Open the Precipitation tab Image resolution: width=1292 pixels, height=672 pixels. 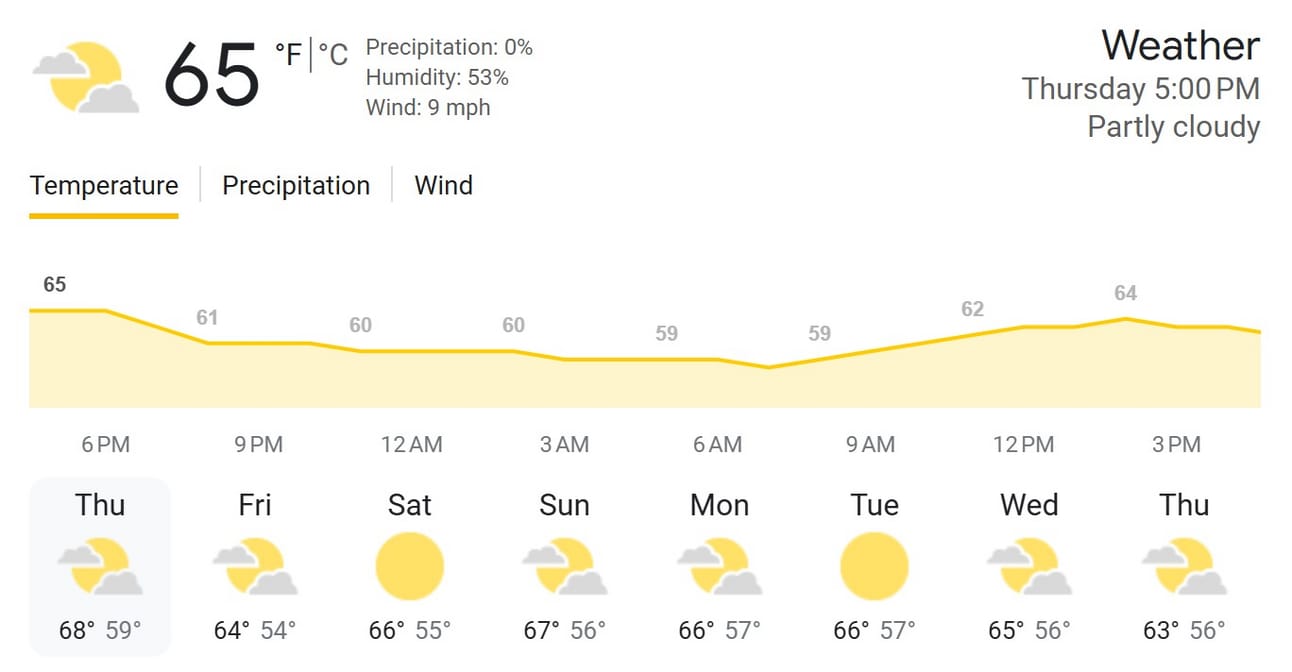point(296,186)
